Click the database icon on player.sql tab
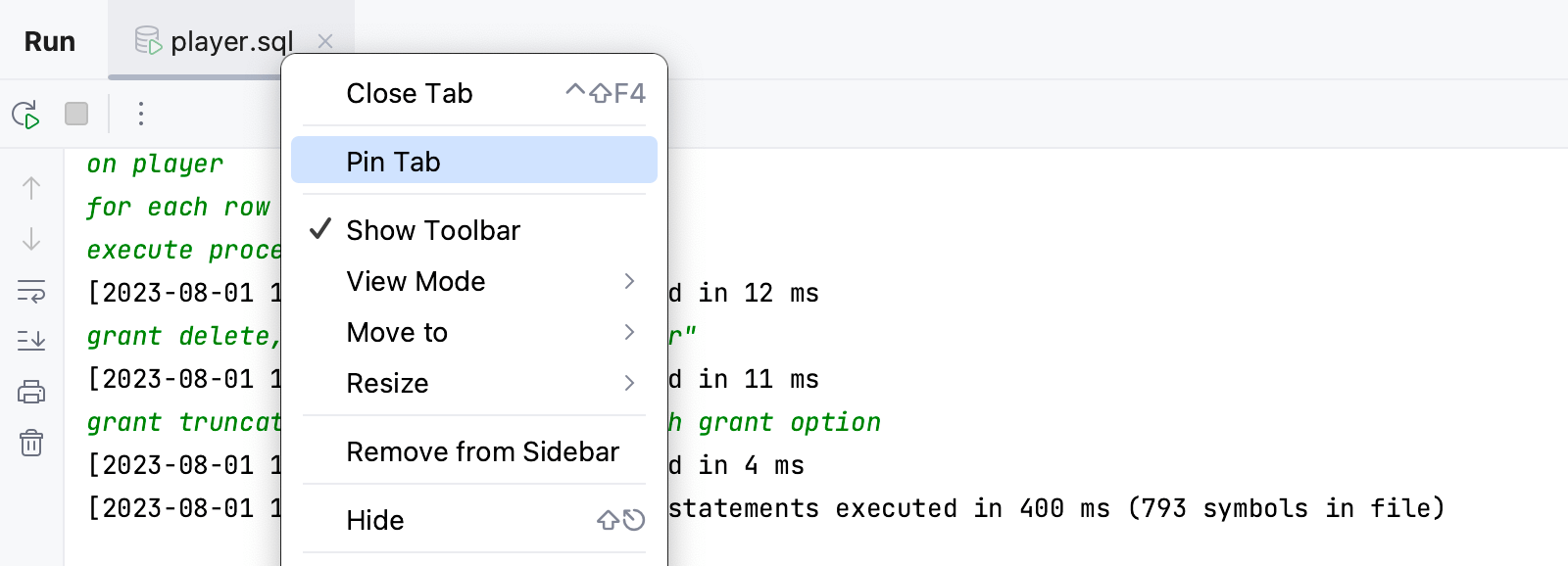Image resolution: width=1568 pixels, height=566 pixels. tap(148, 41)
